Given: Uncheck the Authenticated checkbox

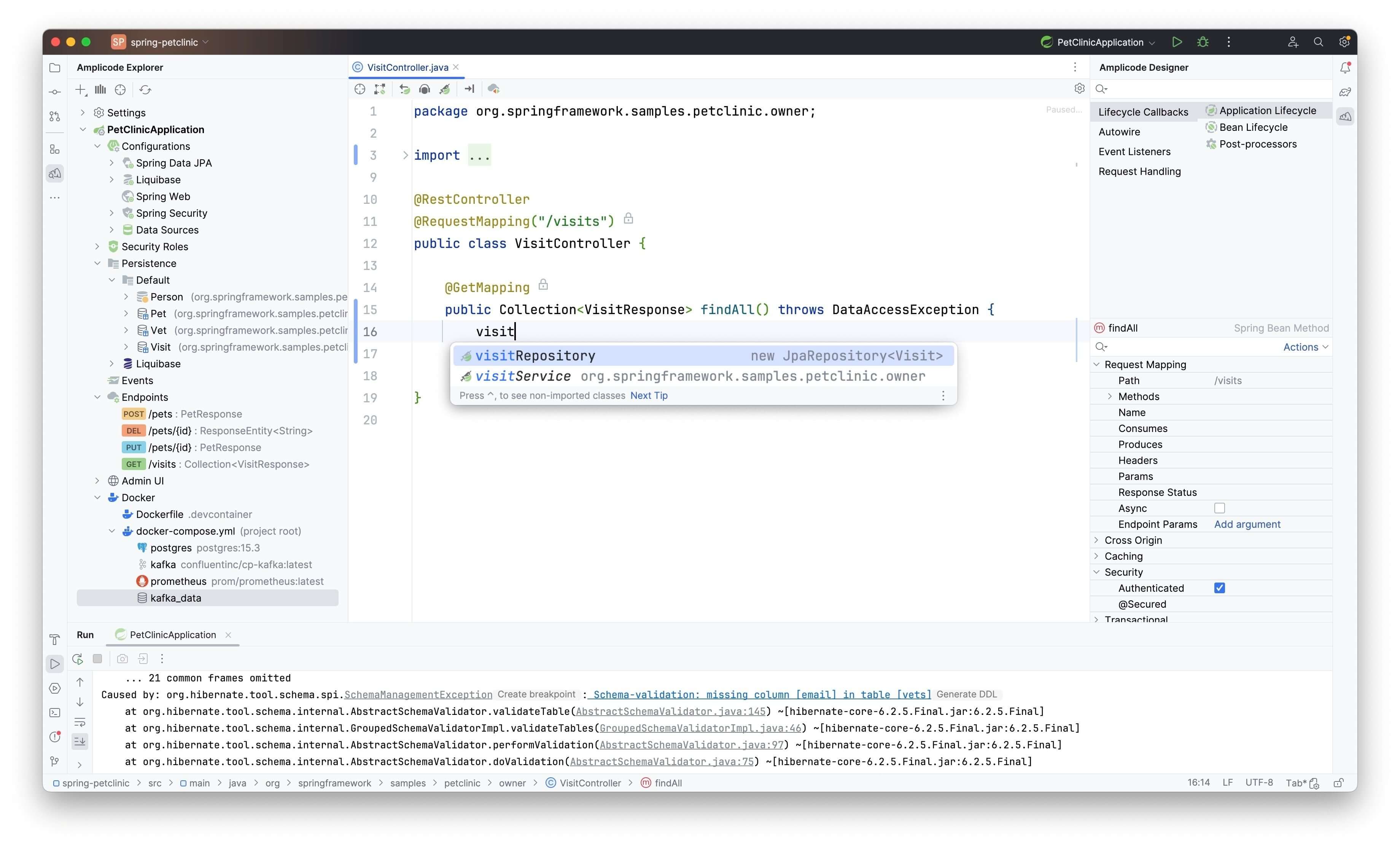Looking at the screenshot, I should point(1219,588).
